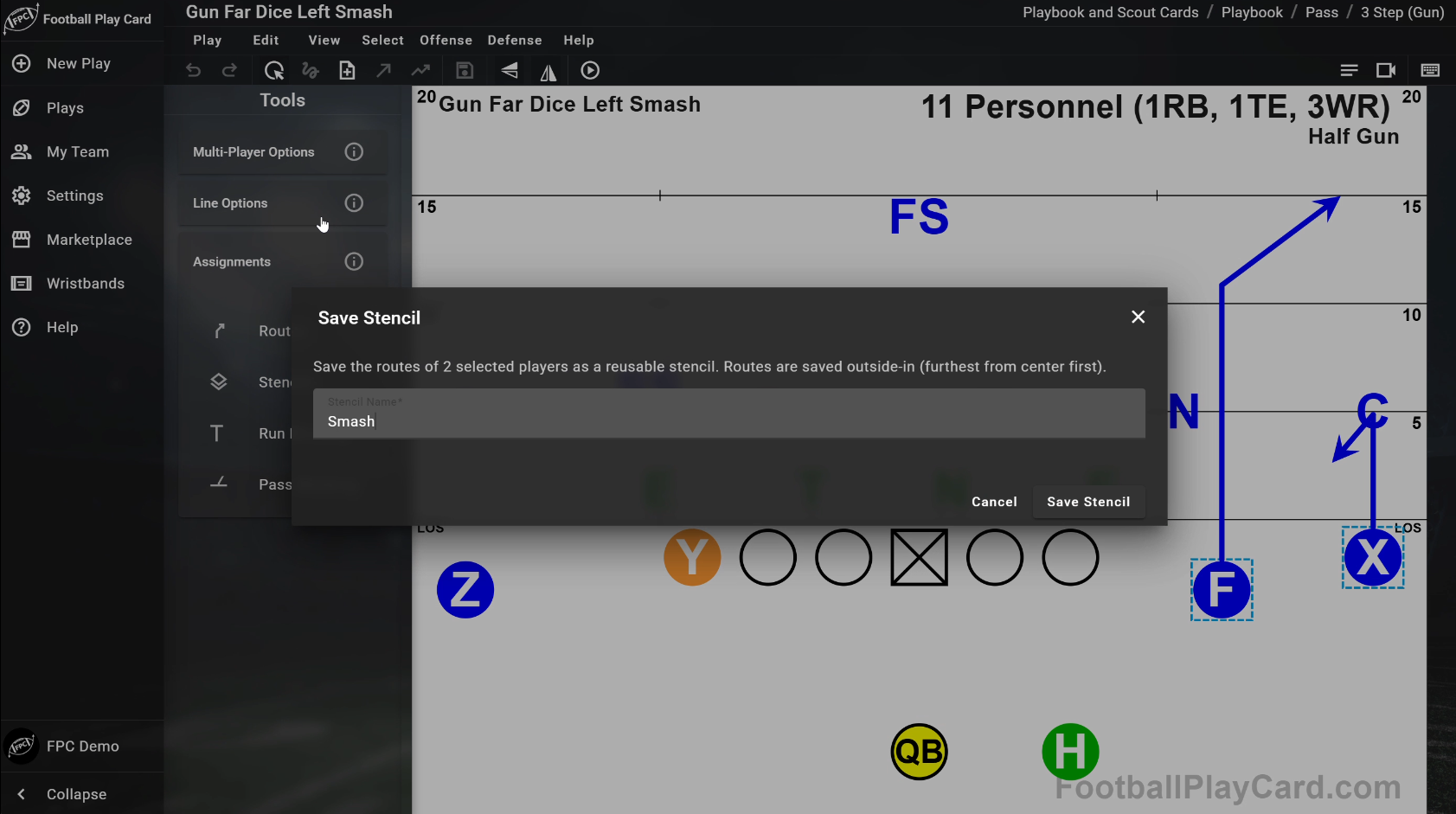Click the new page plus icon
Viewport: 1456px width, 814px height.
coord(347,71)
